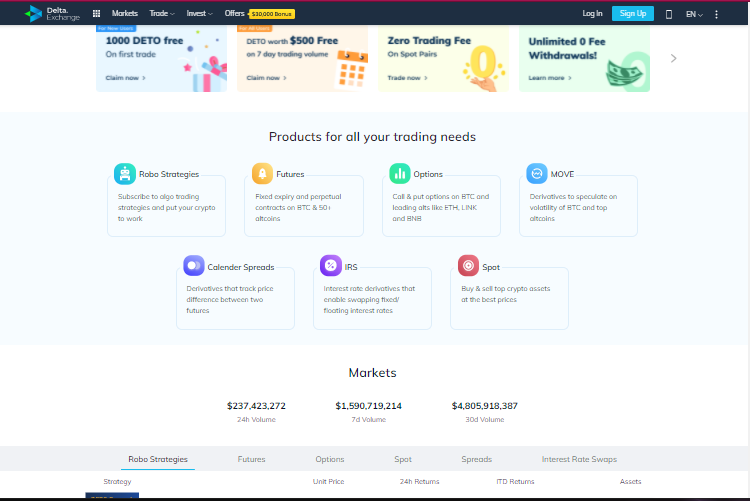Click the gift box on 1000 DETO card

tap(207, 73)
